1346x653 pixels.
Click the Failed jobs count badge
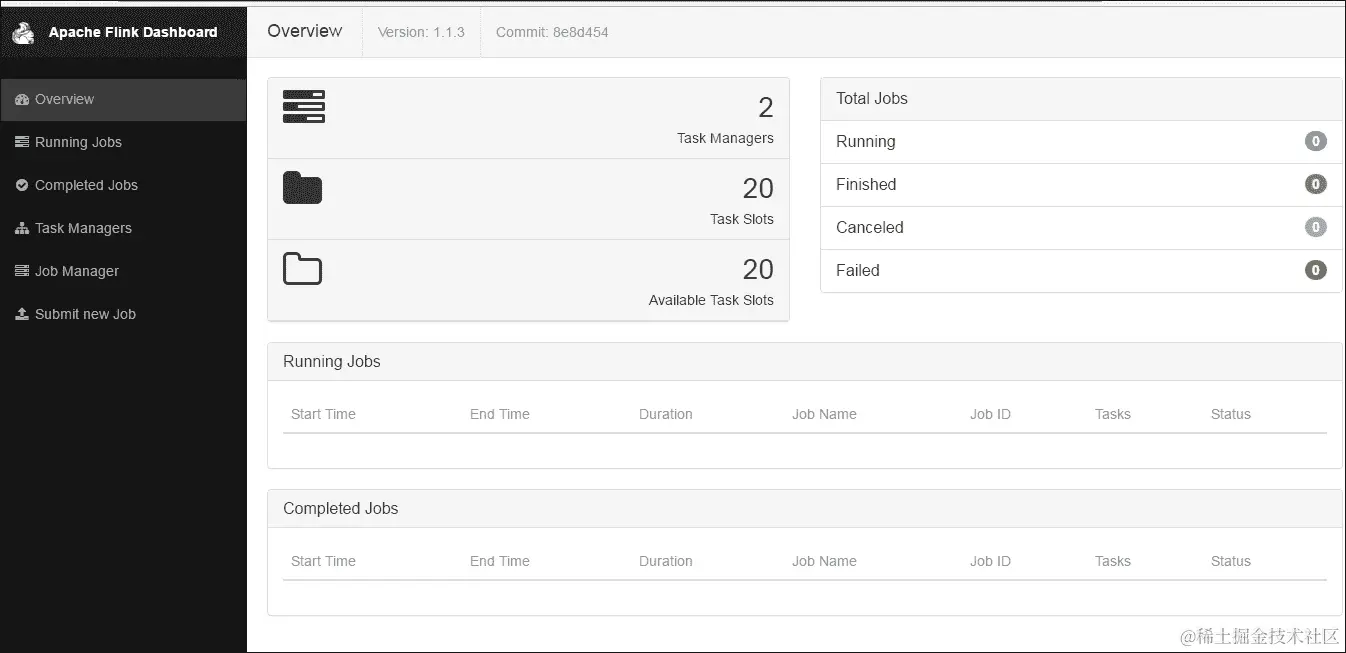(1315, 270)
